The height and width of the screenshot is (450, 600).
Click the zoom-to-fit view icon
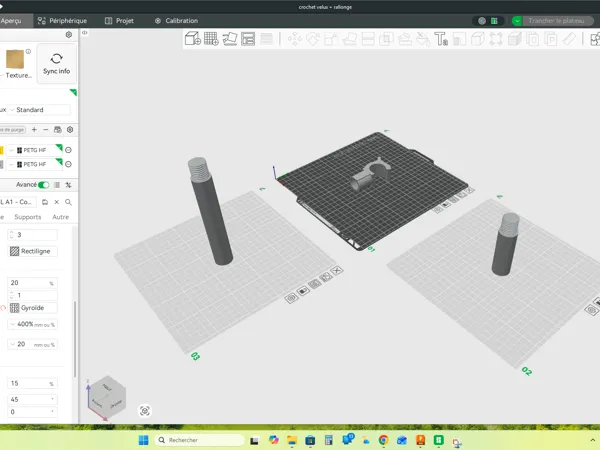pyautogui.click(x=145, y=411)
